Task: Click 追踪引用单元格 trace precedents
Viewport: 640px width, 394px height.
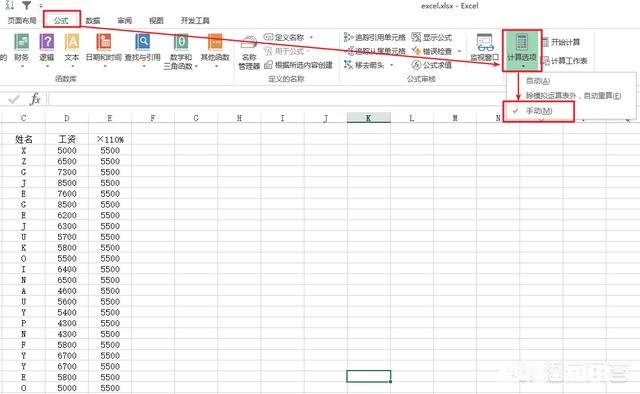Action: (x=375, y=37)
